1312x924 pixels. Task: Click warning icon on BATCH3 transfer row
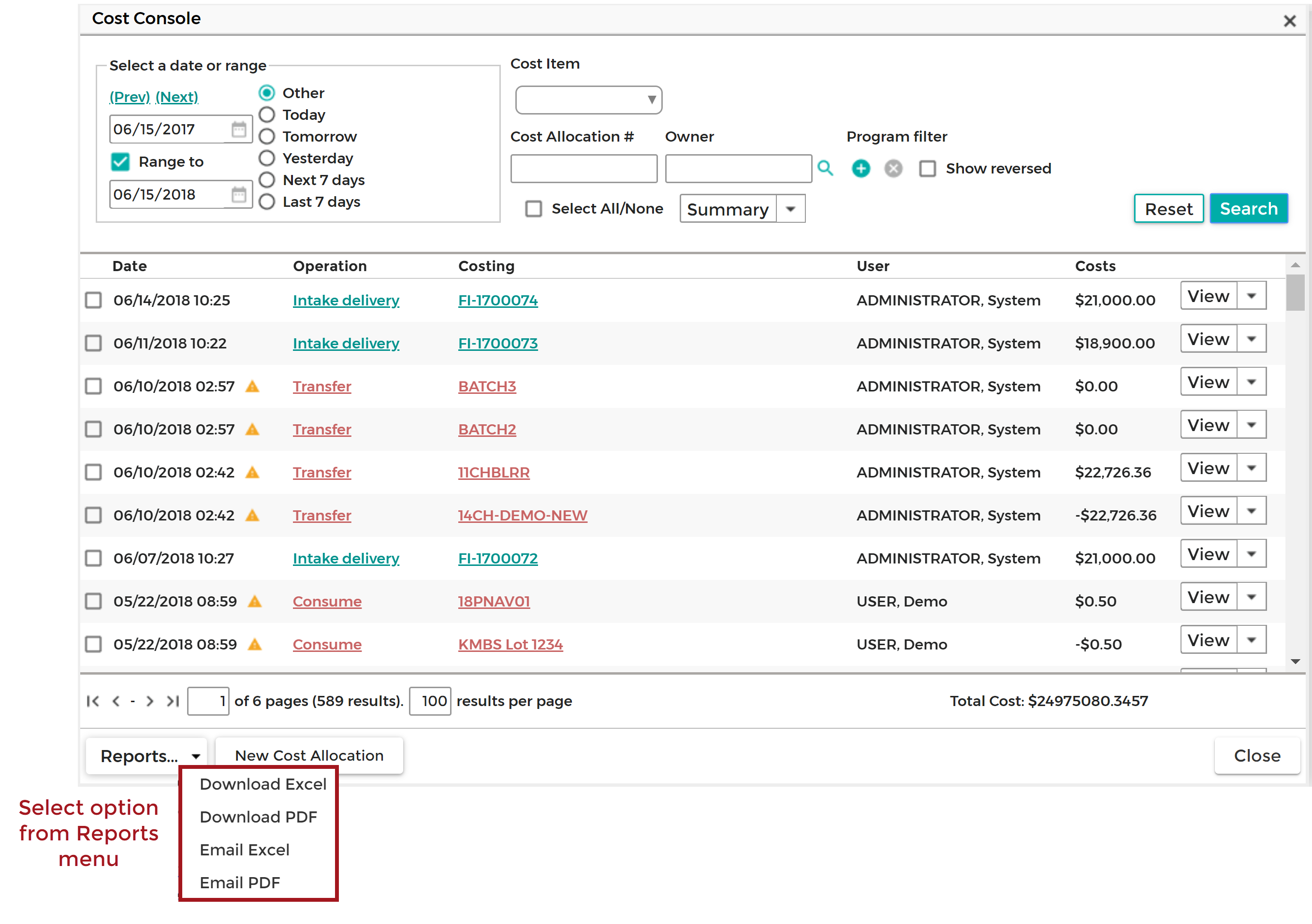252,386
